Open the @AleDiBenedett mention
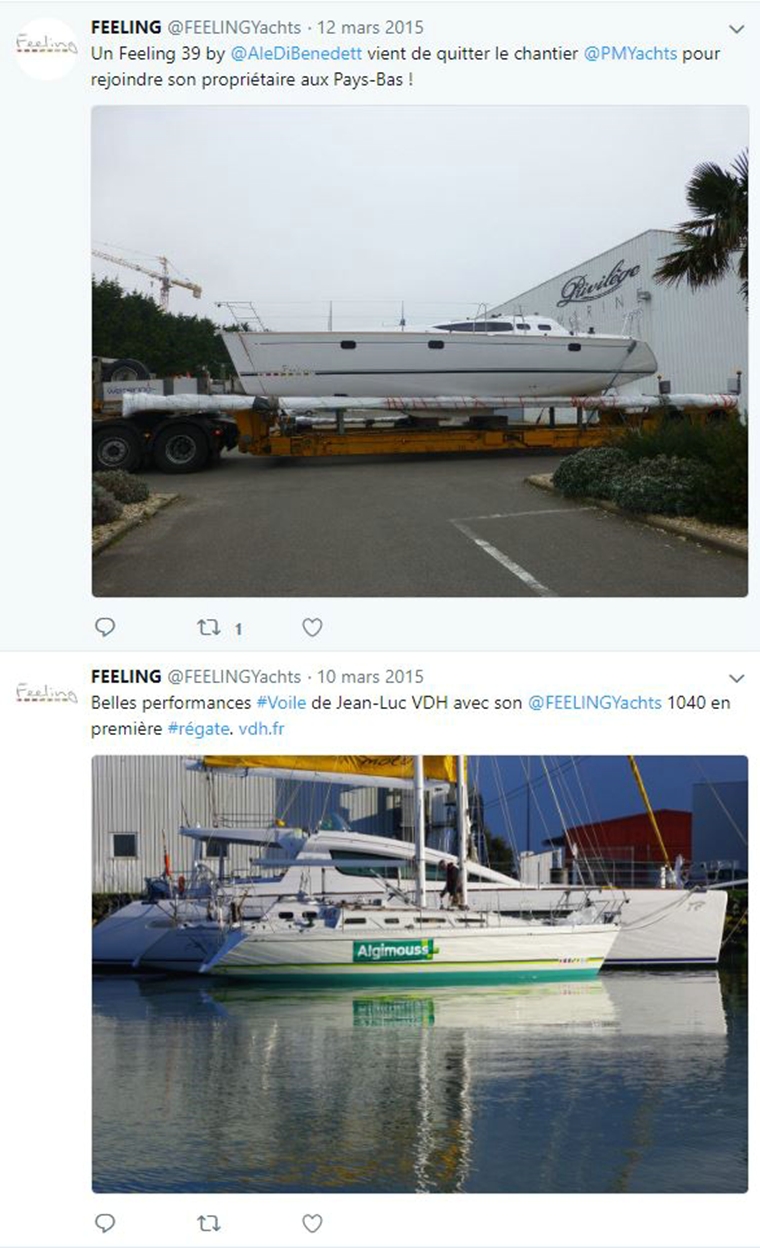Image resolution: width=760 pixels, height=1248 pixels. click(x=297, y=53)
